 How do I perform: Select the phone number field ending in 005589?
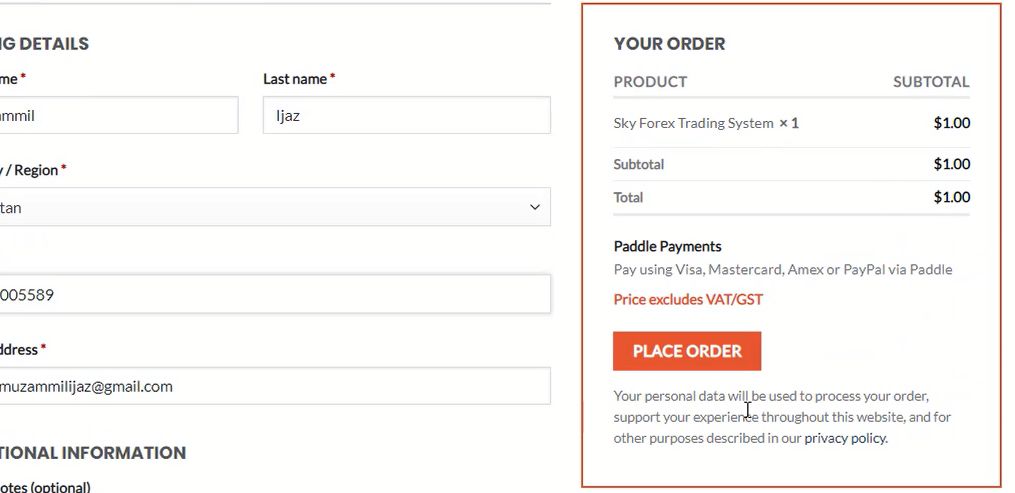(x=275, y=295)
